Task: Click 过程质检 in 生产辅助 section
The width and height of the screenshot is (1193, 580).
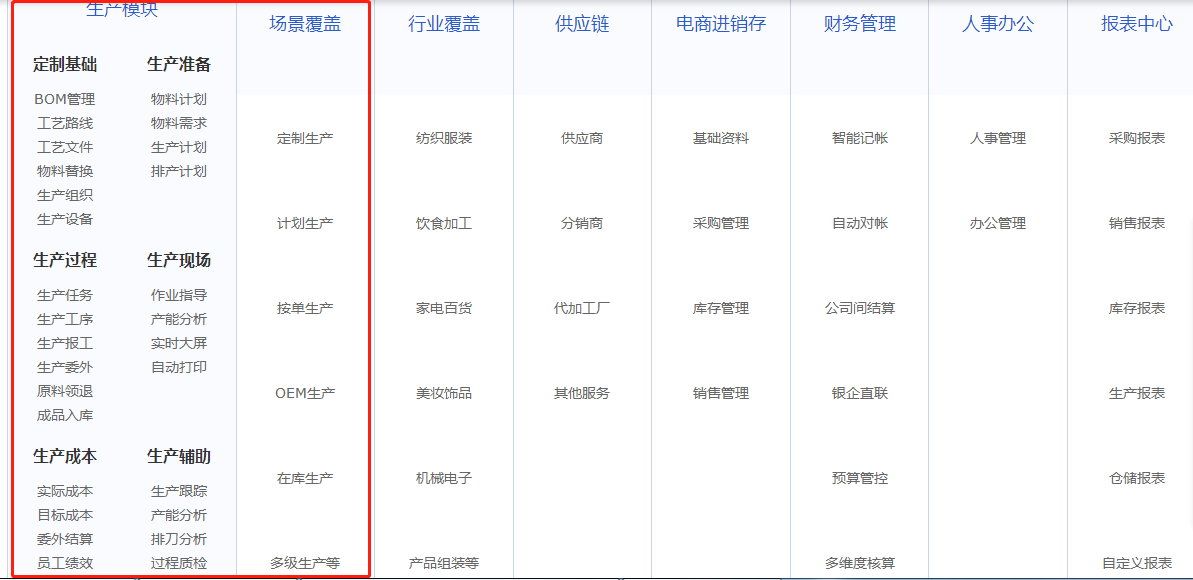Action: pyautogui.click(x=176, y=564)
